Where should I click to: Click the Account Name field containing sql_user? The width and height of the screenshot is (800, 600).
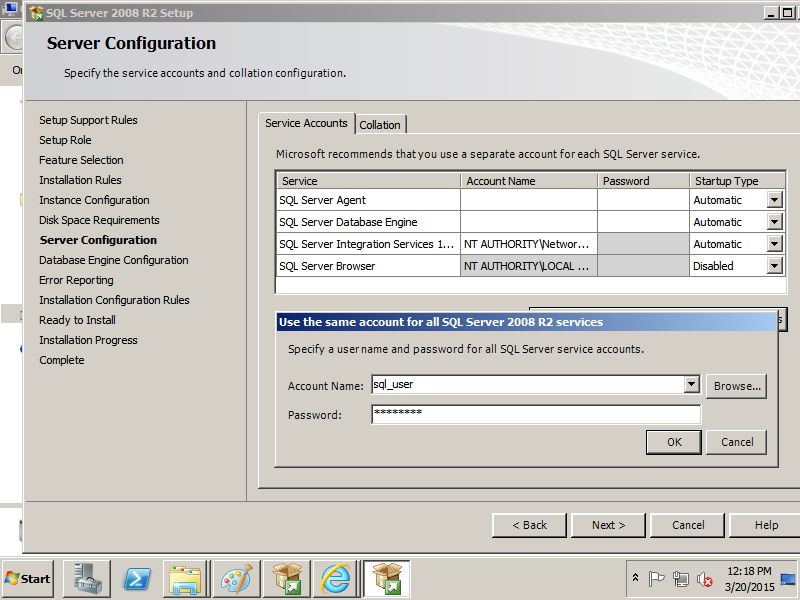click(x=528, y=384)
